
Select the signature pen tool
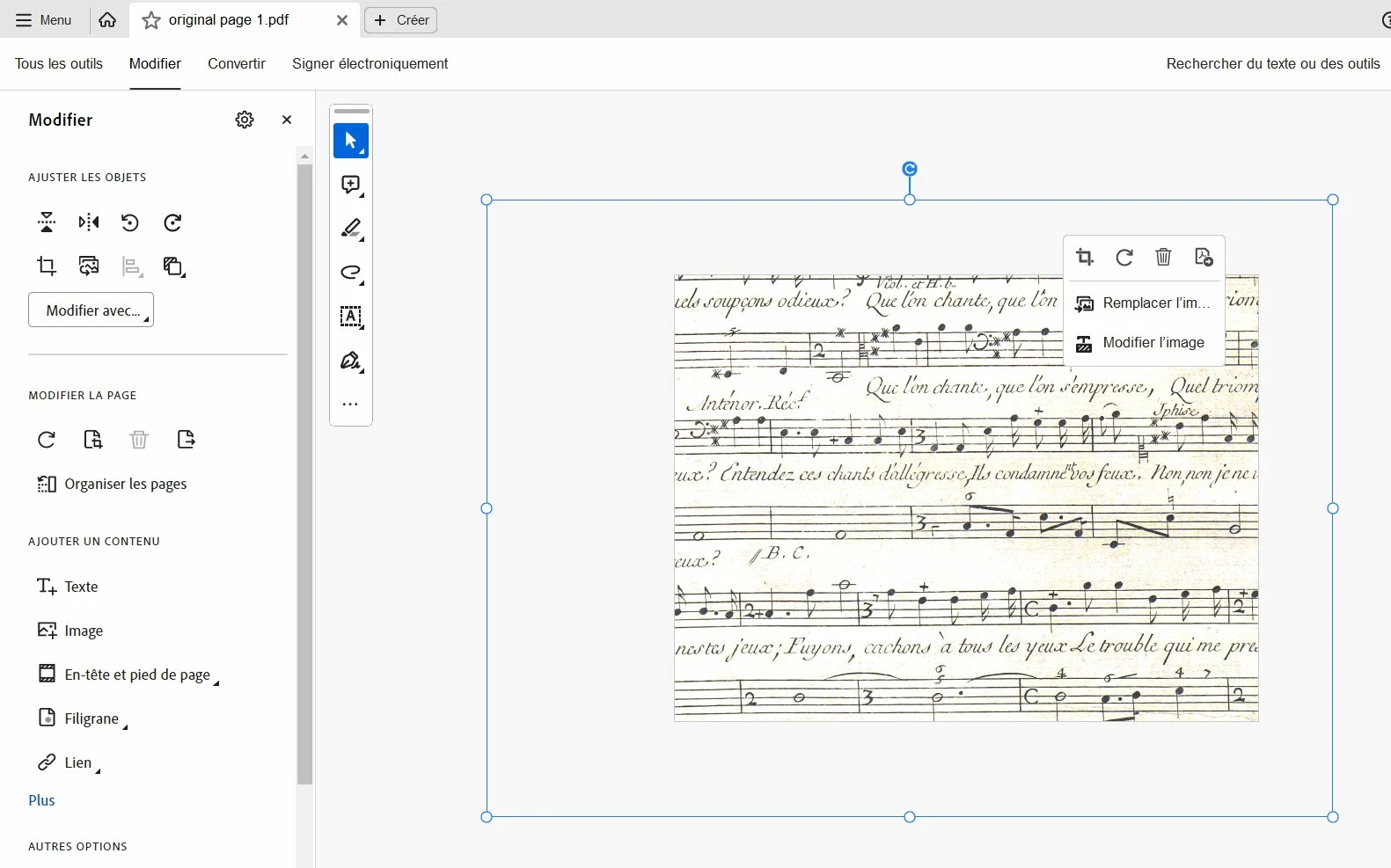pos(351,361)
